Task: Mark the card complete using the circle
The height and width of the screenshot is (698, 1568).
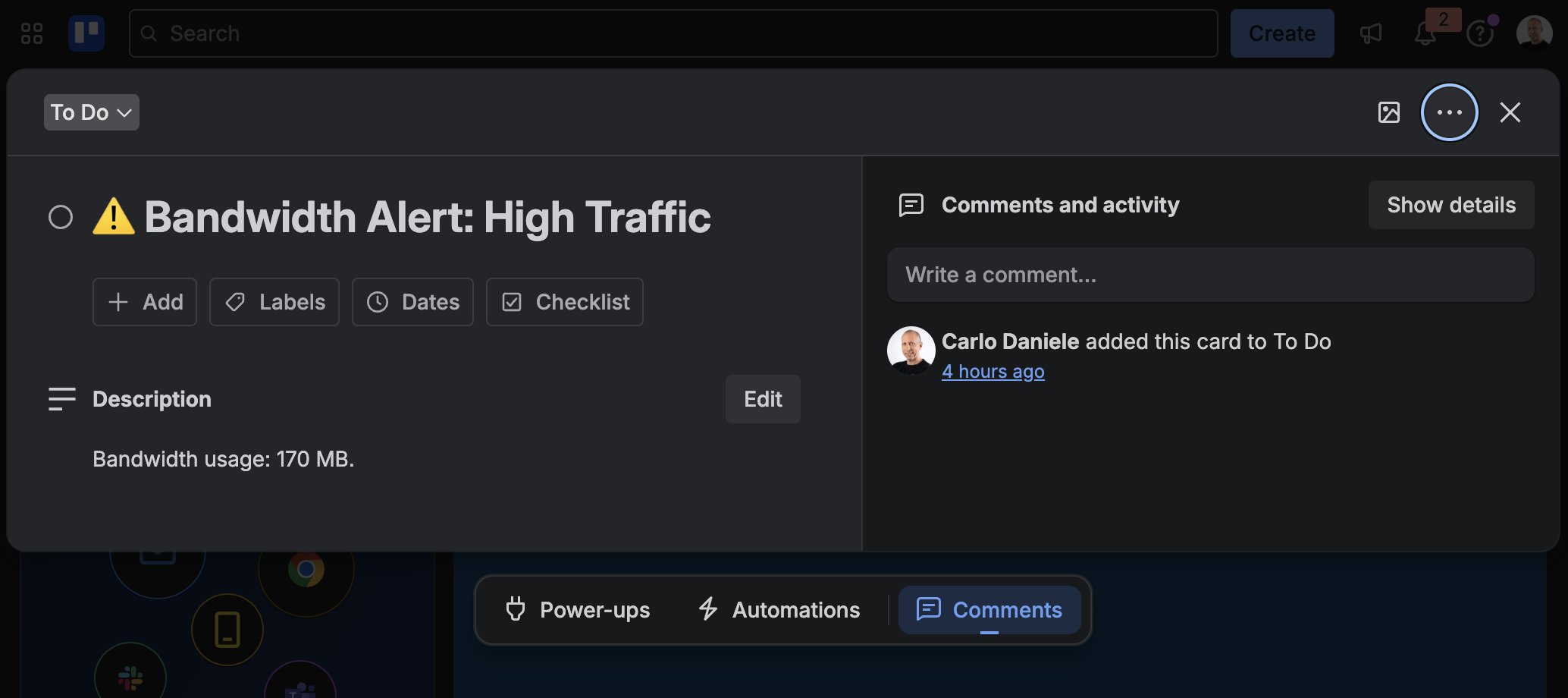Action: tap(61, 217)
